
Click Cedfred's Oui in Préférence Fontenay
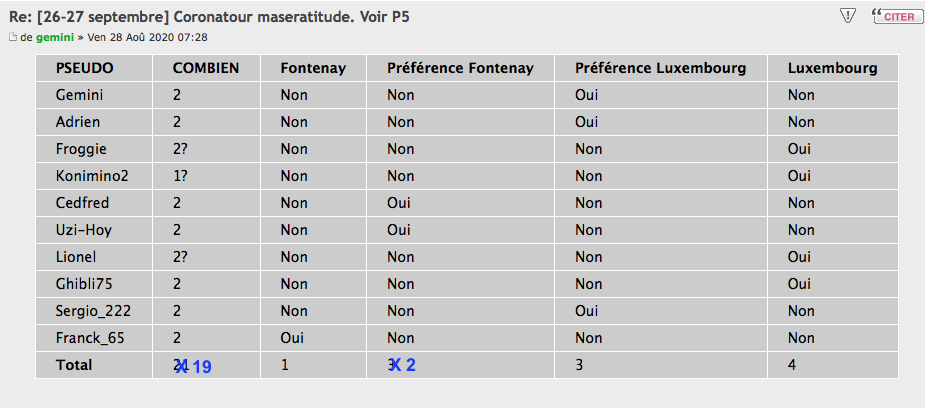click(399, 203)
